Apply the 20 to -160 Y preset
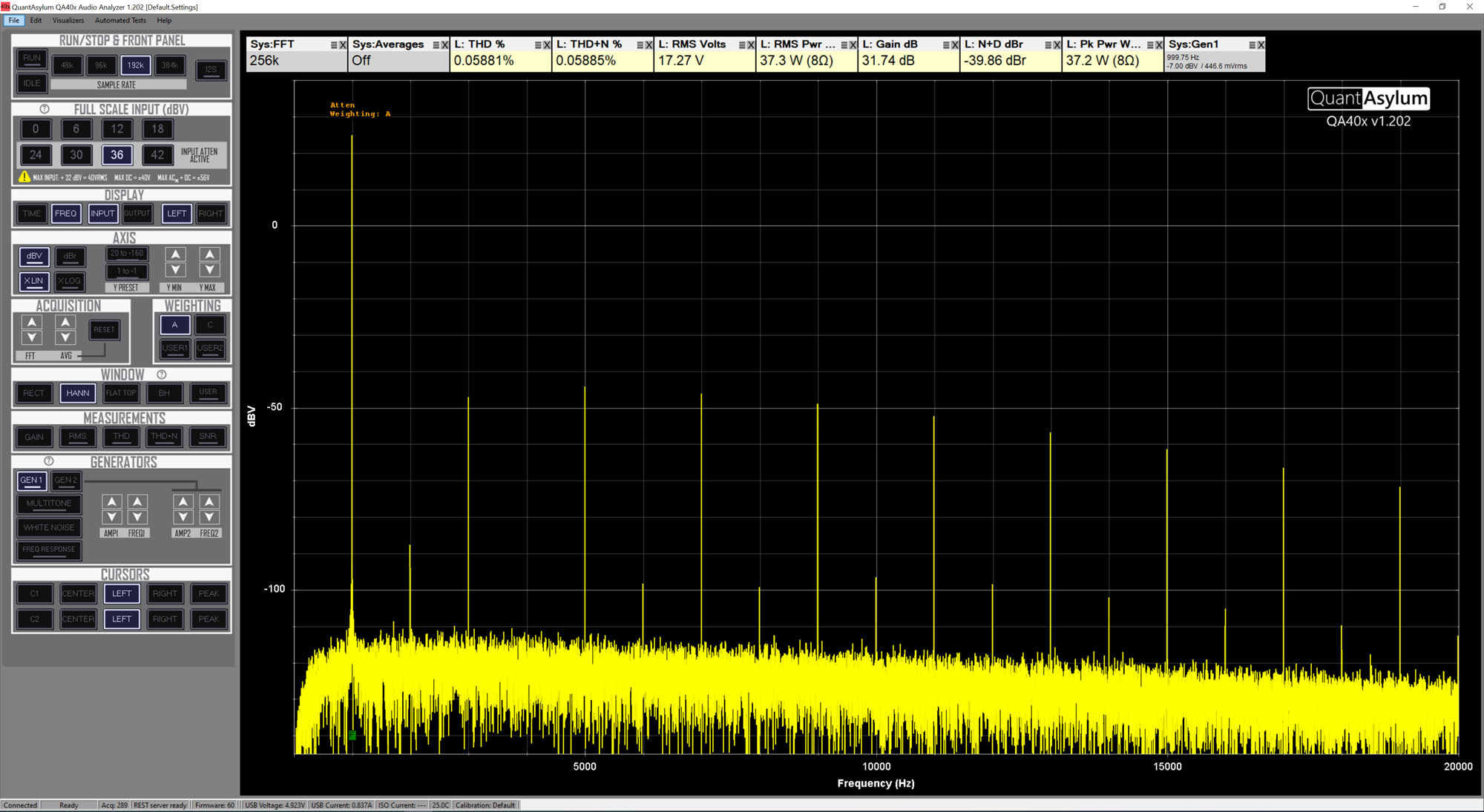 [x=127, y=254]
